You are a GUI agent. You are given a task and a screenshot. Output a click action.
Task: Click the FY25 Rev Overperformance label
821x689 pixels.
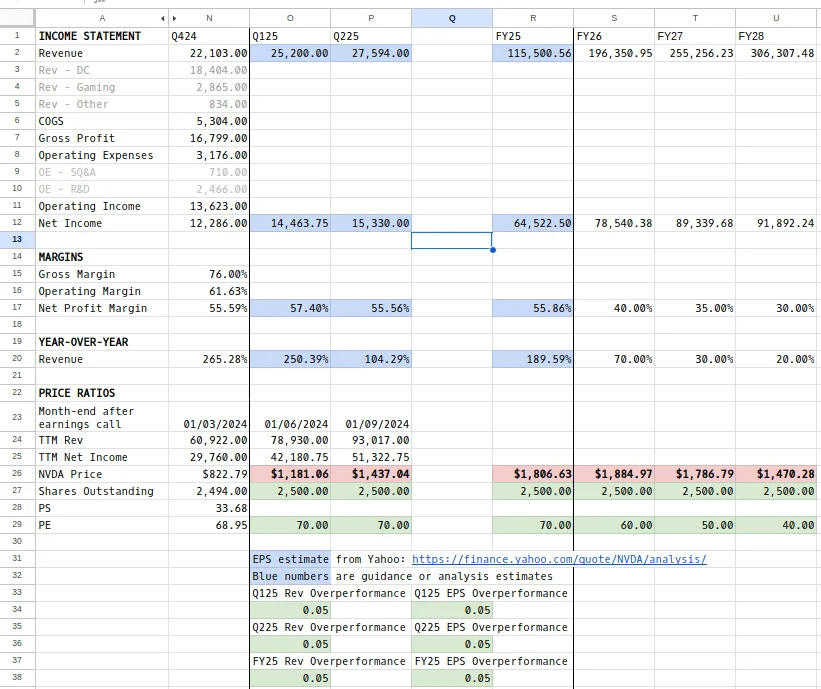click(329, 661)
